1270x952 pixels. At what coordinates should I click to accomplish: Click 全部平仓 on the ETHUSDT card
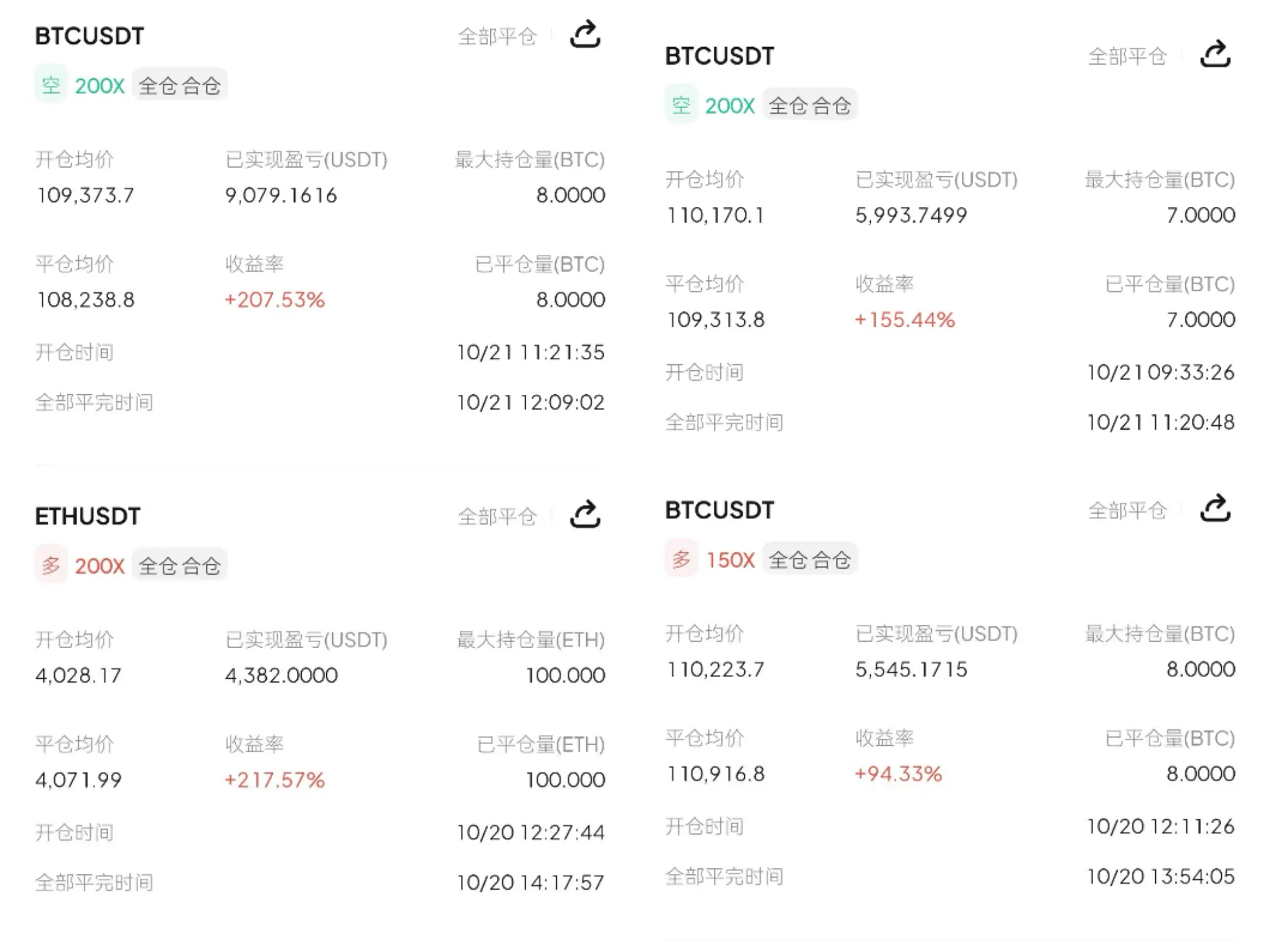coord(497,517)
